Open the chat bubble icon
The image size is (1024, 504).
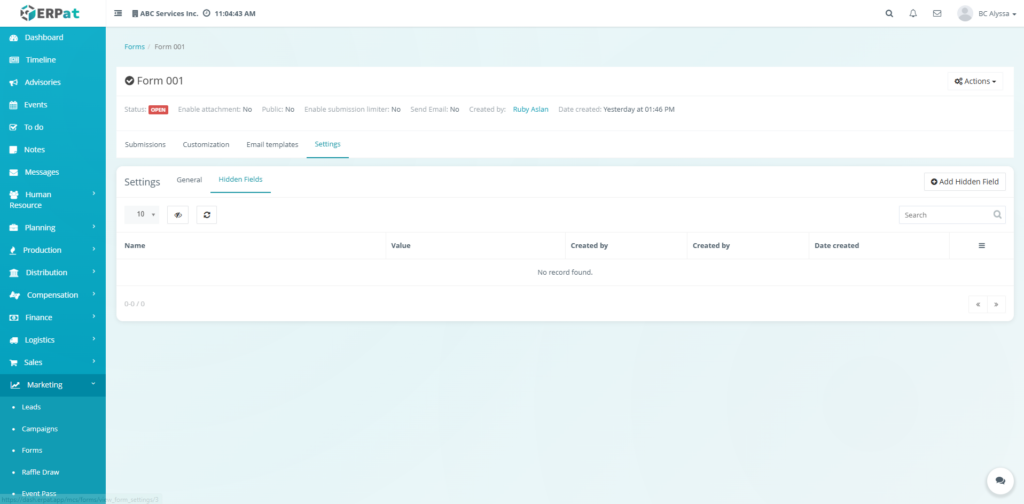click(999, 481)
